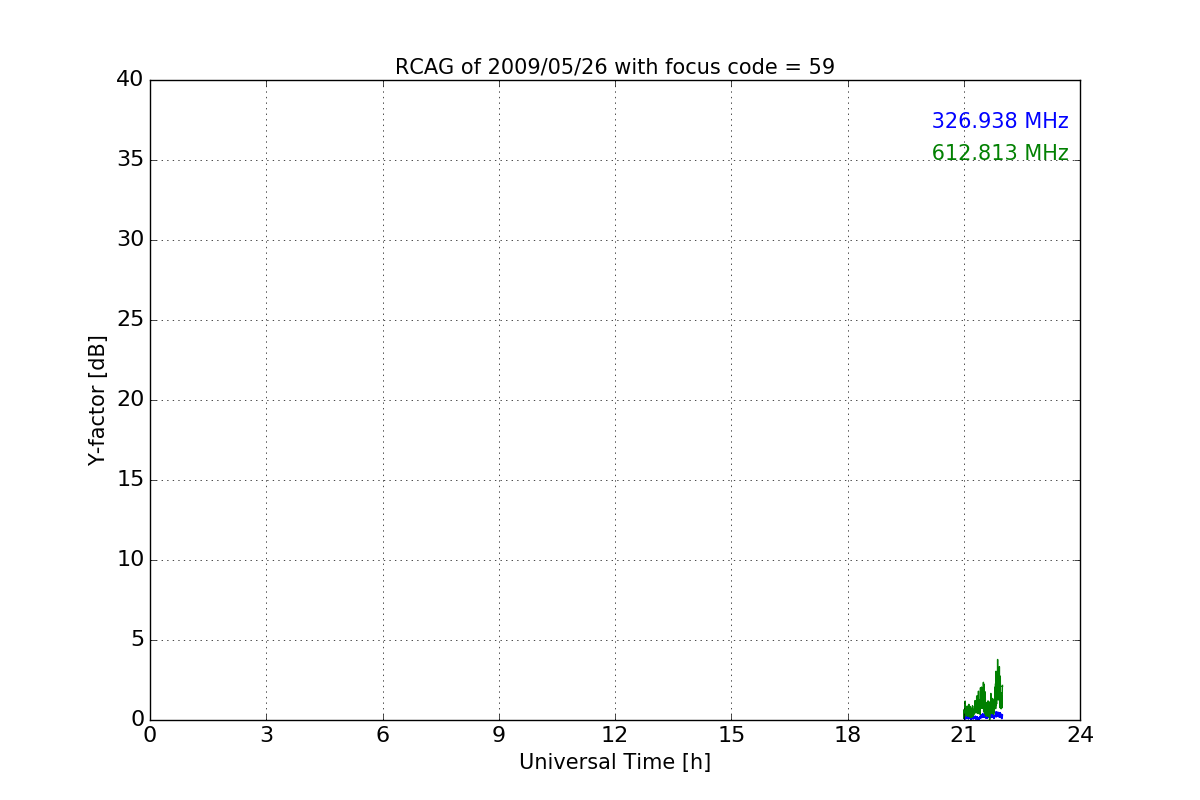The width and height of the screenshot is (1200, 800).
Task: Click the y-axis tick label 40
Action: coord(130,79)
